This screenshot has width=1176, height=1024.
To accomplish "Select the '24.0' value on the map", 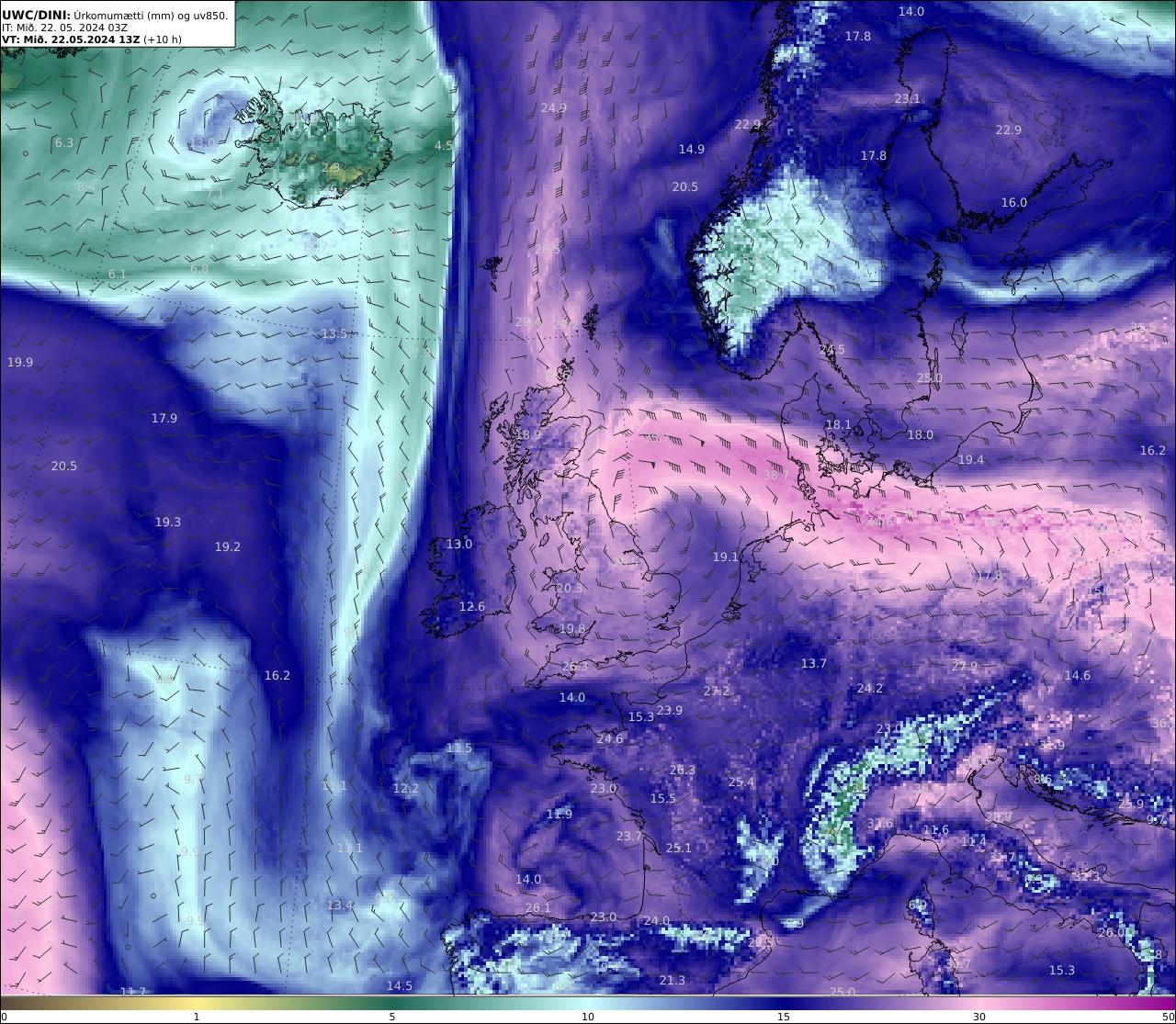I will coord(657,920).
